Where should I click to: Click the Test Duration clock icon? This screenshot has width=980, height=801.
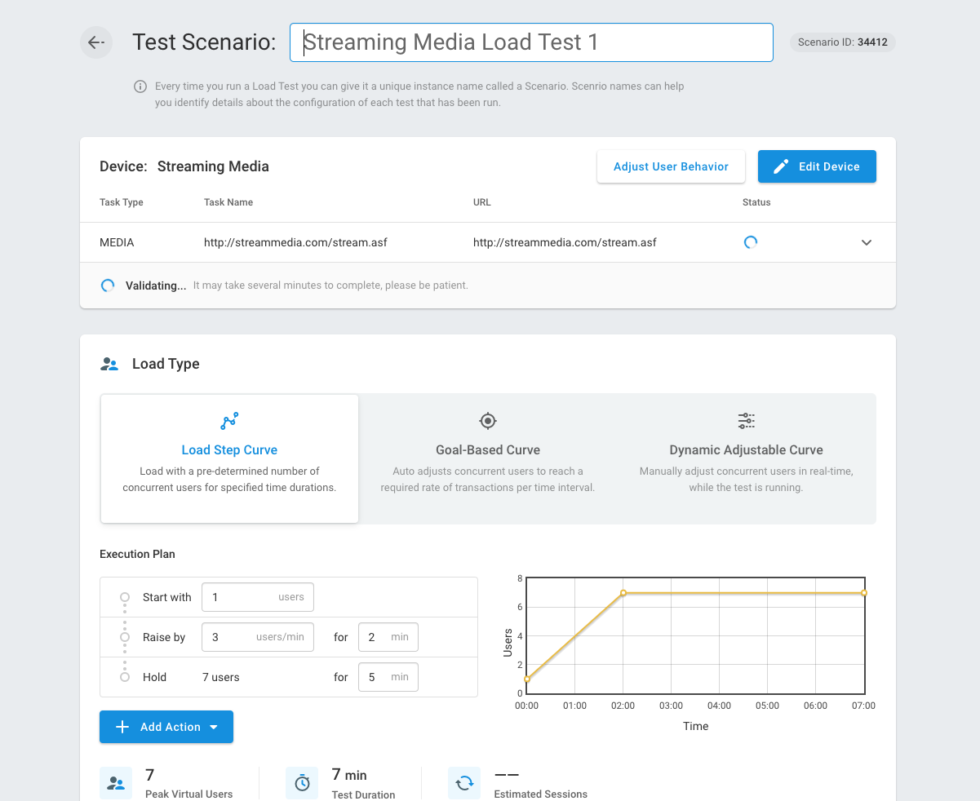tap(302, 782)
